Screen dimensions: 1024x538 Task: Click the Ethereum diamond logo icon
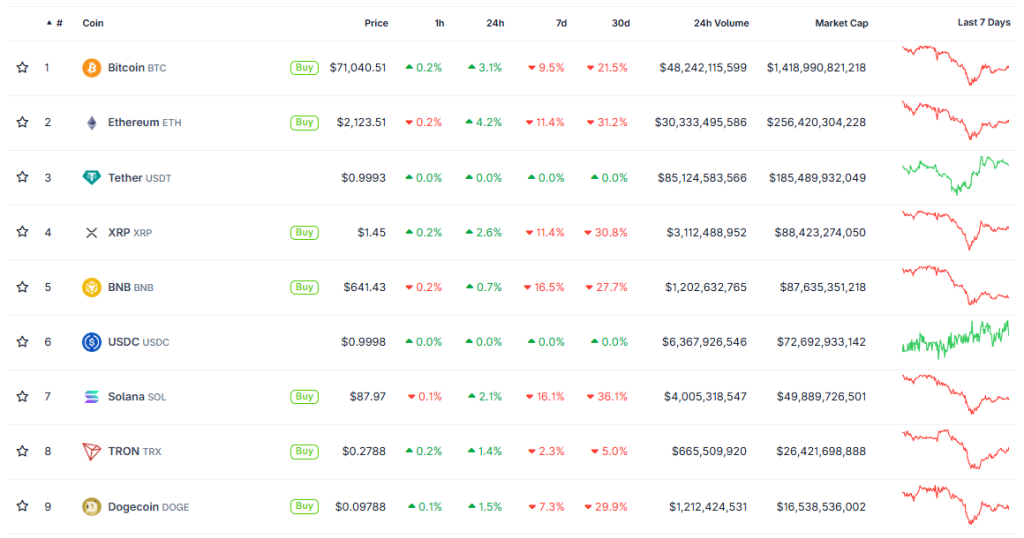91,123
